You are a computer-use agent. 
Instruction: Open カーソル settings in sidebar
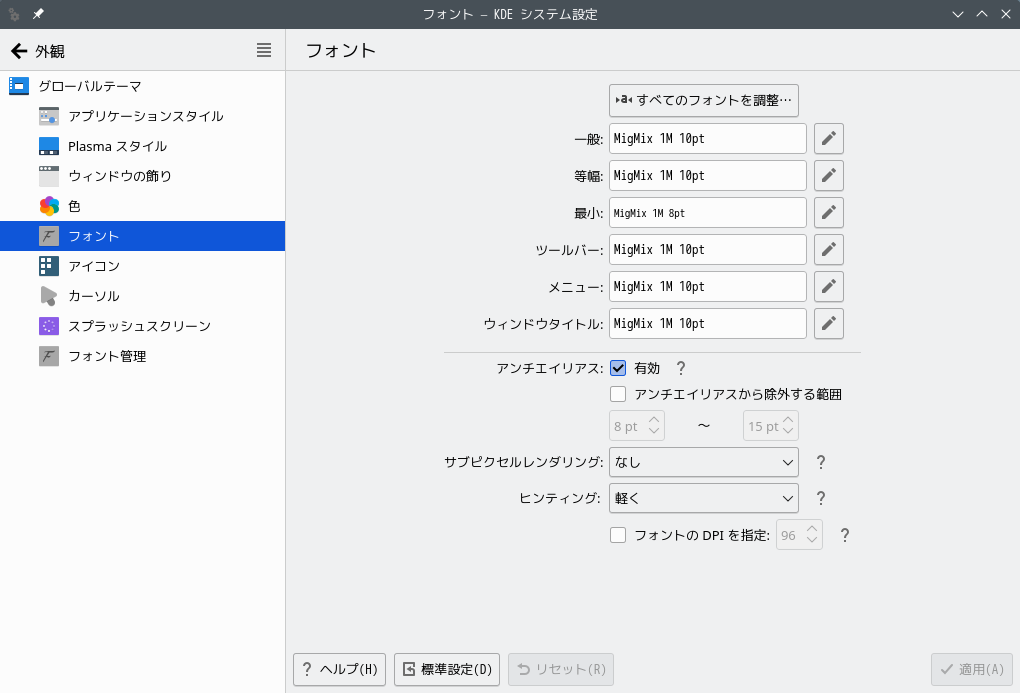click(x=94, y=296)
